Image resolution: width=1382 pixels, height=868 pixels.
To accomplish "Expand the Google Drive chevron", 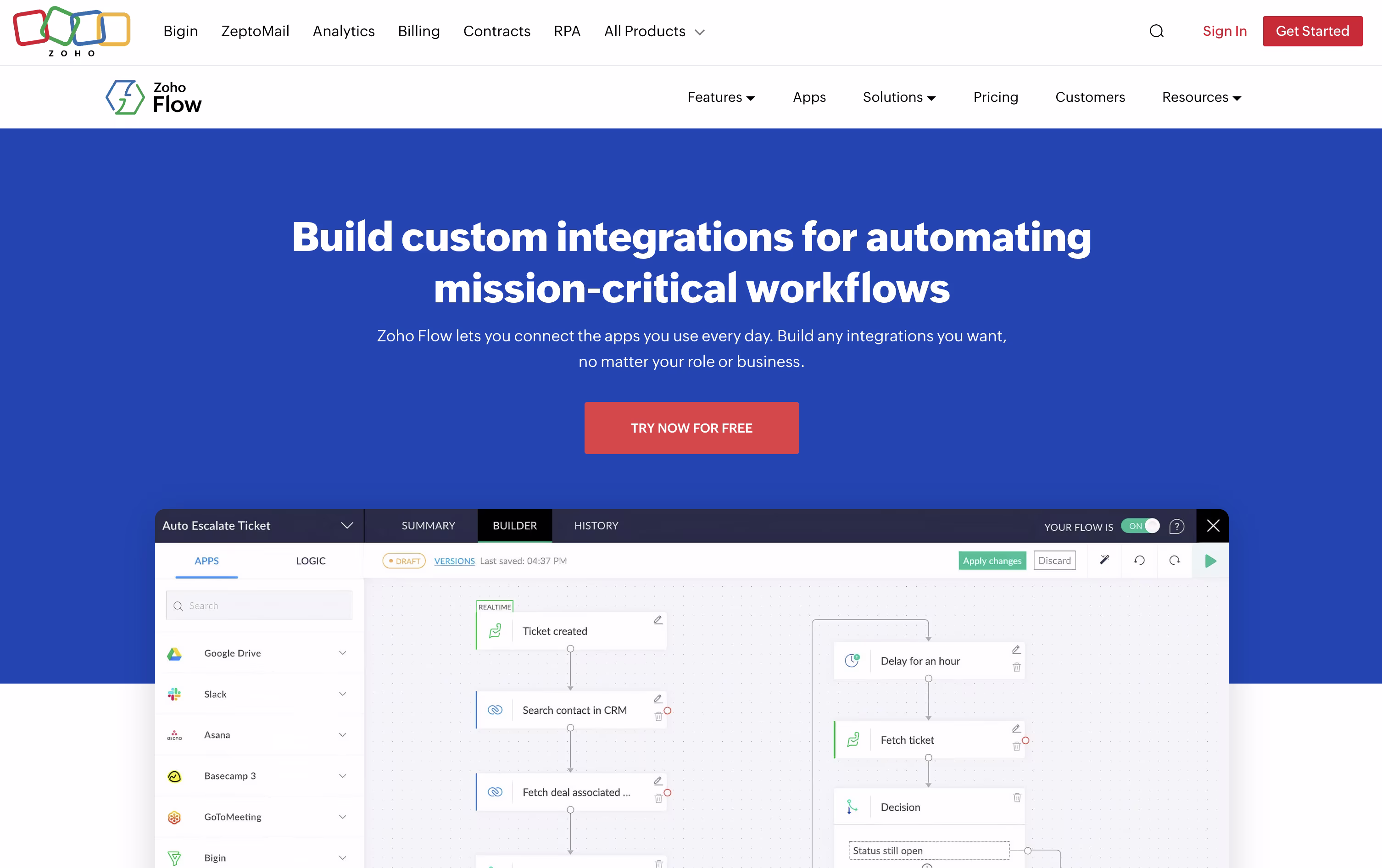I will [343, 653].
